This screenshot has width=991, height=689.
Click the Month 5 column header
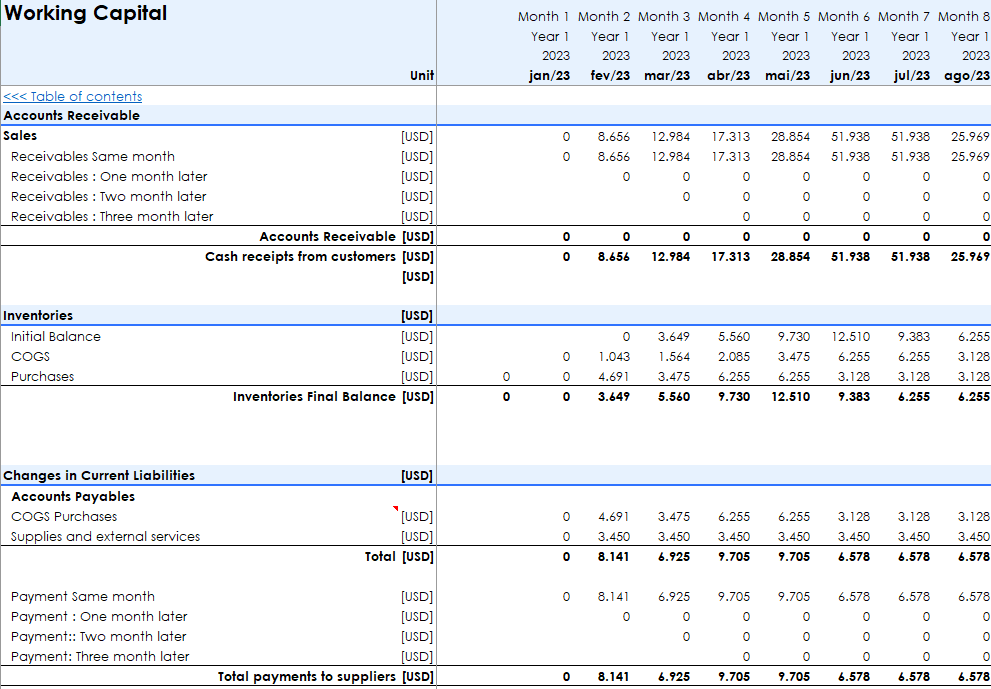point(785,16)
